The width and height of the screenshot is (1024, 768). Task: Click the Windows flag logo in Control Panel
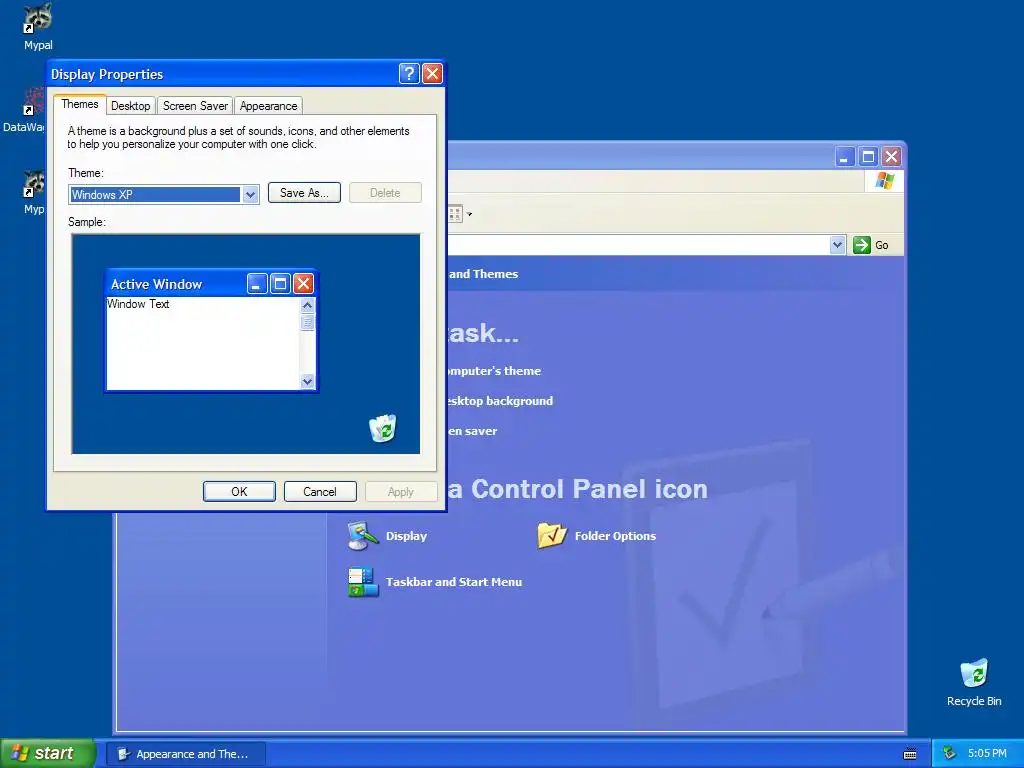pos(885,180)
